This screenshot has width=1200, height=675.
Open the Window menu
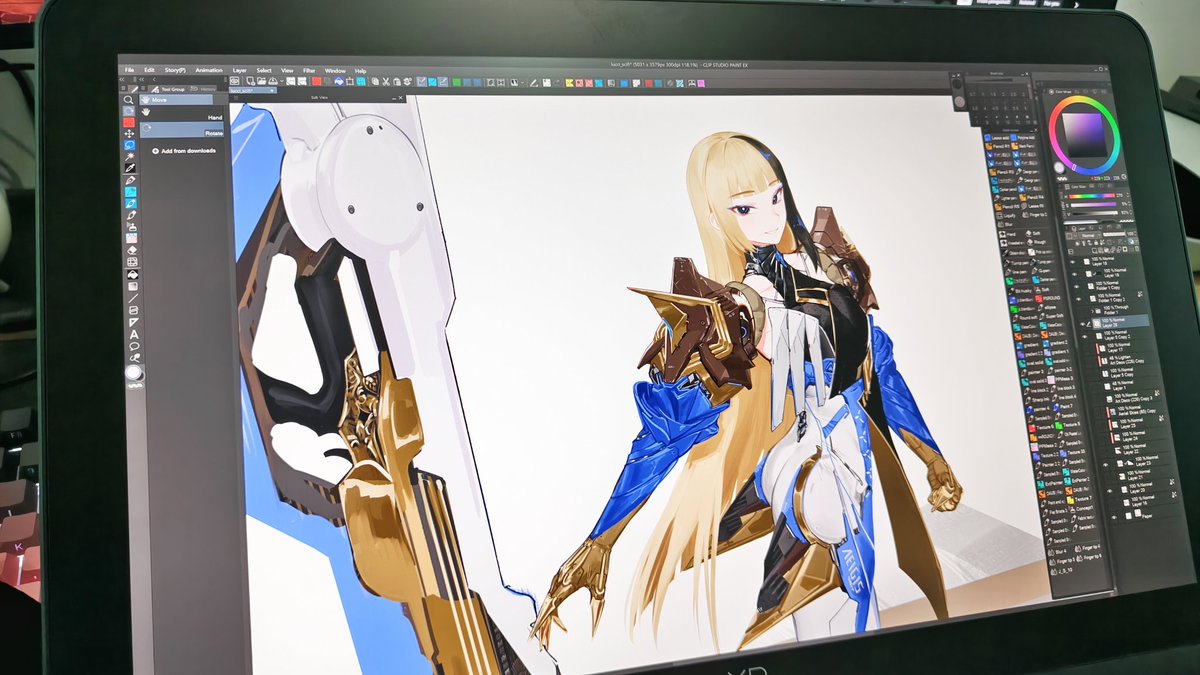tap(335, 70)
